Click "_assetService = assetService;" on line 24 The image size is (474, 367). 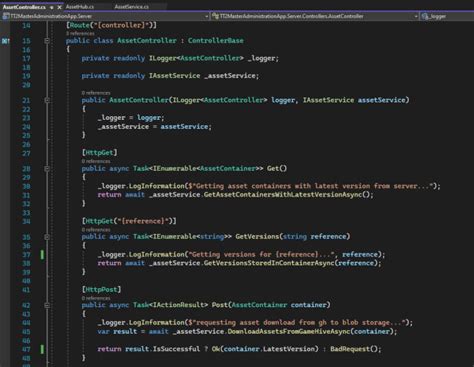(x=155, y=127)
